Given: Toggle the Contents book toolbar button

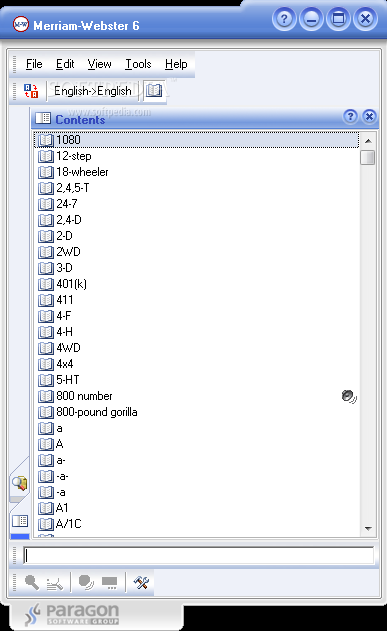Looking at the screenshot, I should tap(154, 91).
